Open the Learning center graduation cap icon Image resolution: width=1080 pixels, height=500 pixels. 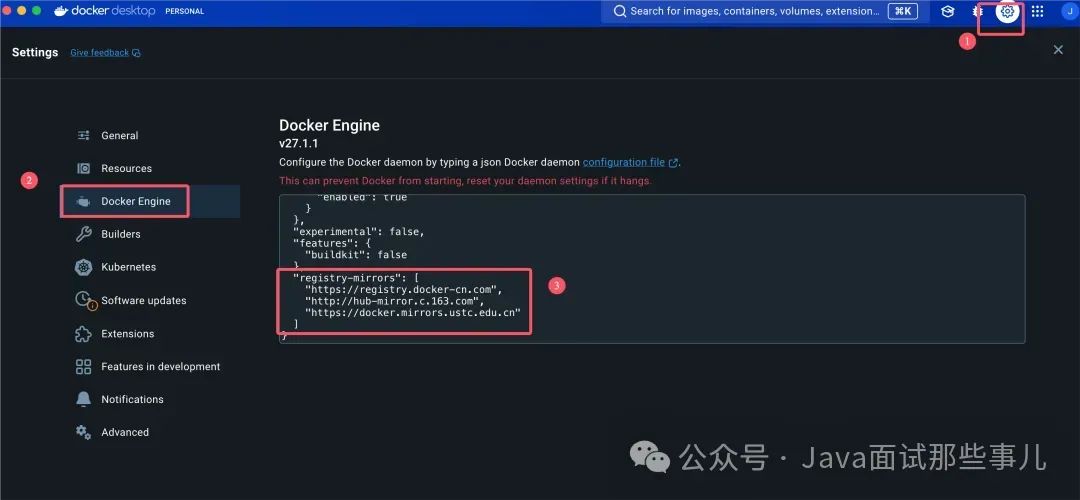click(948, 11)
